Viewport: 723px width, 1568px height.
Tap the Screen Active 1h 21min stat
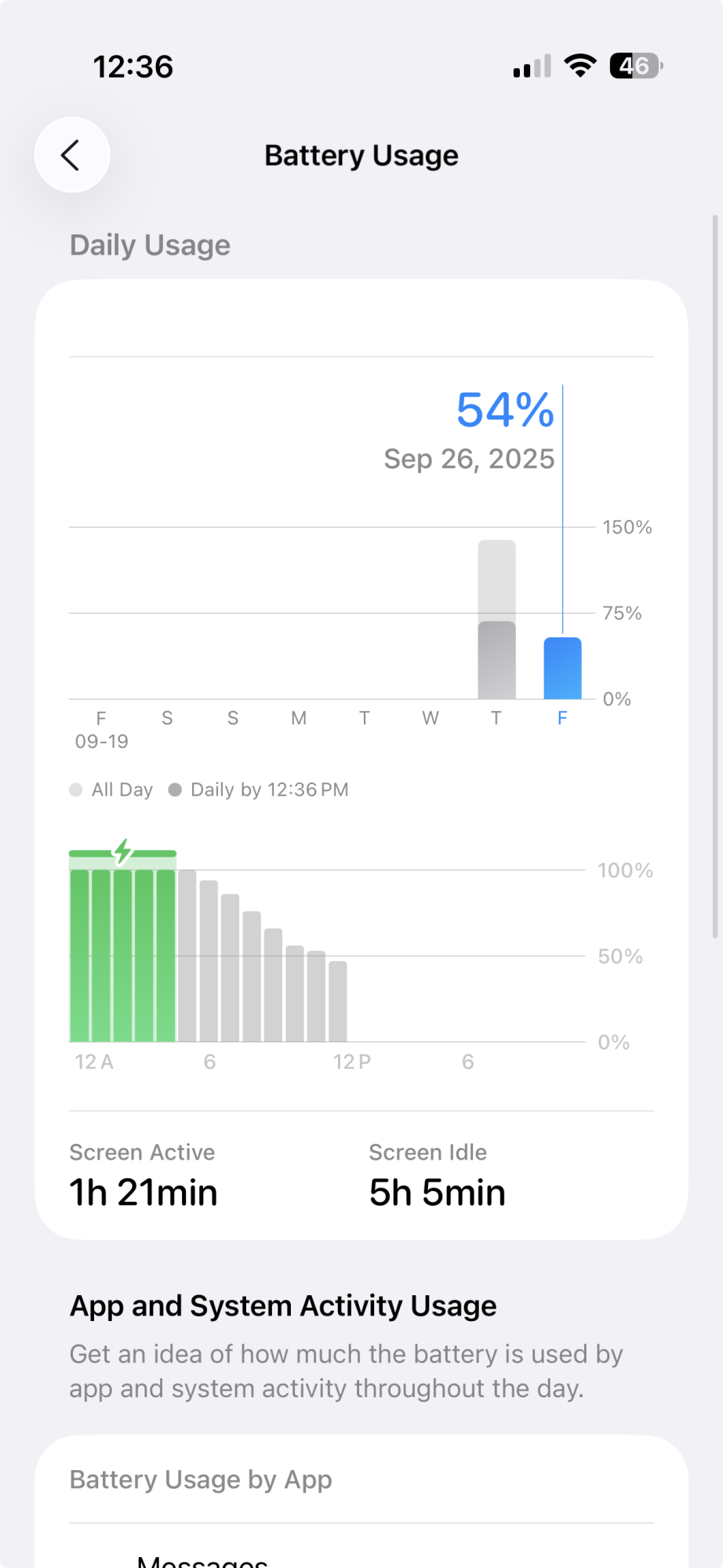coord(144,1176)
